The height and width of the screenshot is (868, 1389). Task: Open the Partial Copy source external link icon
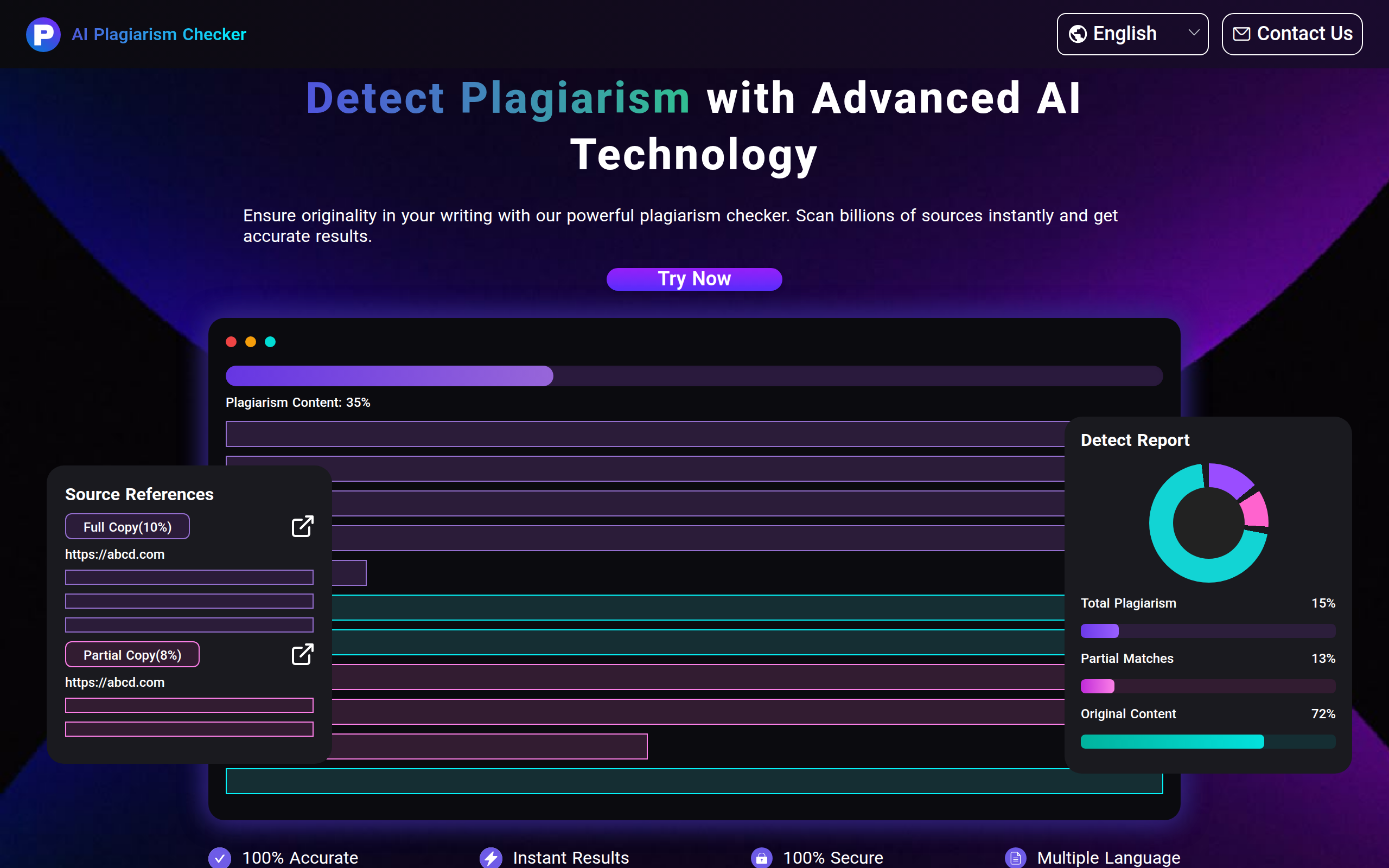pyautogui.click(x=302, y=654)
